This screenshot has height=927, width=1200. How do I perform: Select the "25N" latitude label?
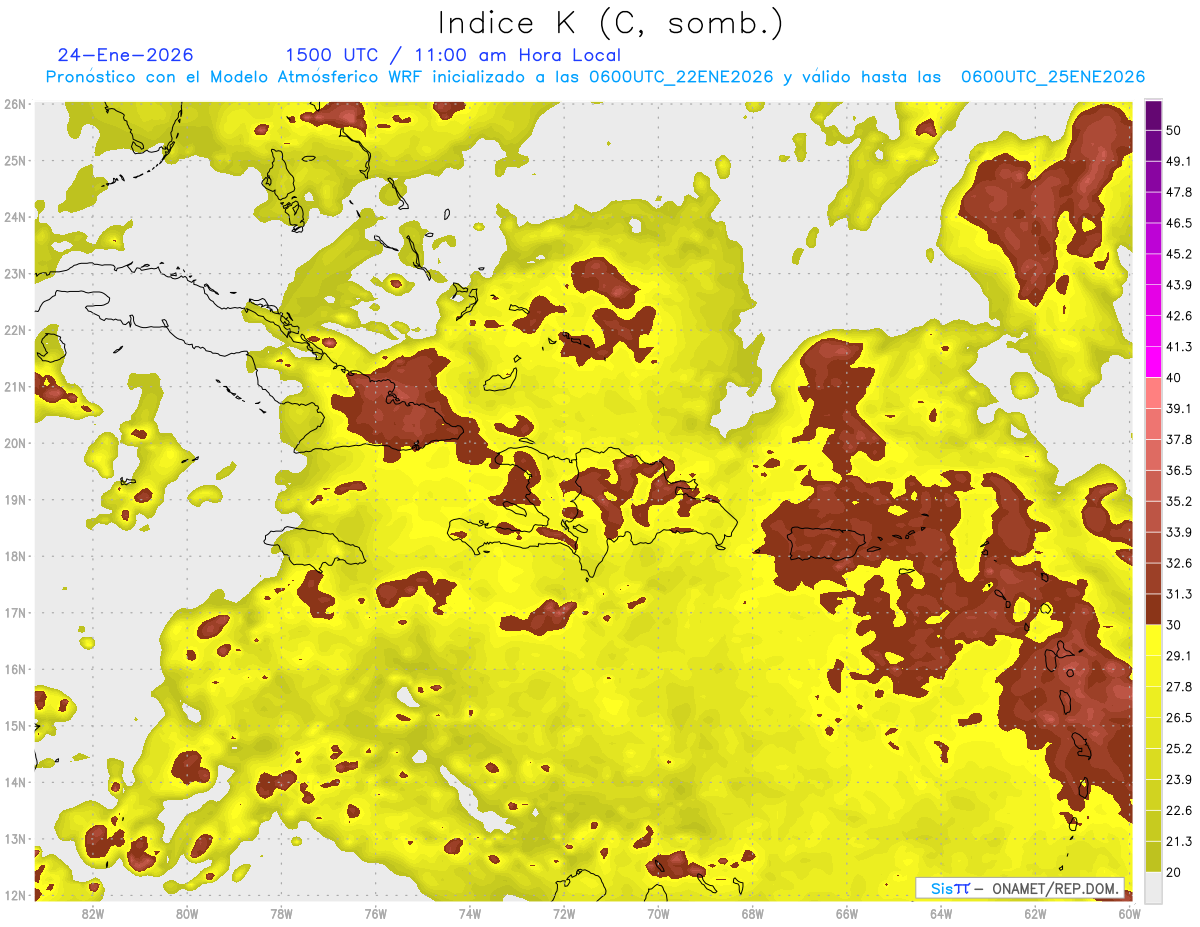(x=14, y=161)
